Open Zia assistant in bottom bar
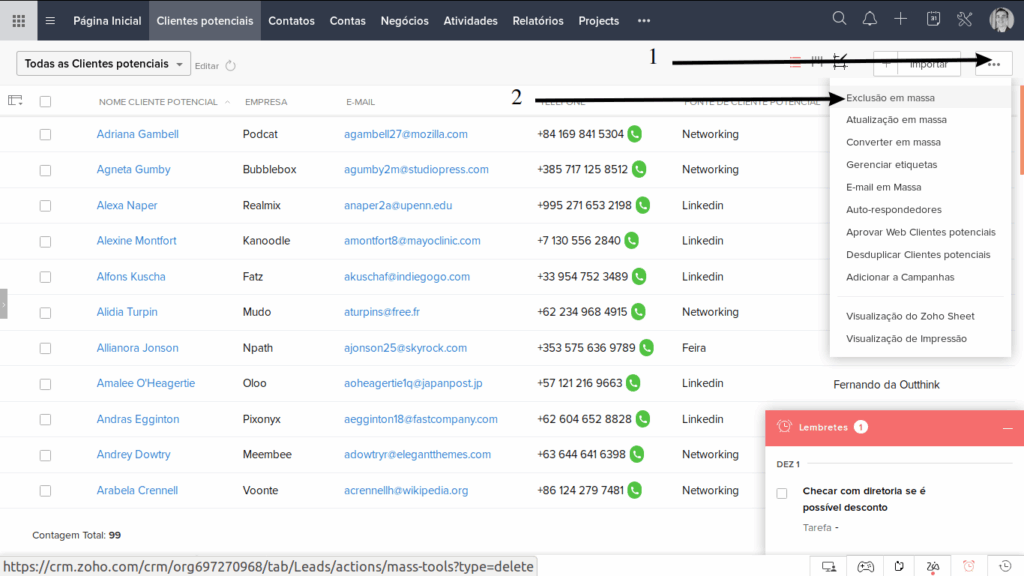 pyautogui.click(x=933, y=566)
